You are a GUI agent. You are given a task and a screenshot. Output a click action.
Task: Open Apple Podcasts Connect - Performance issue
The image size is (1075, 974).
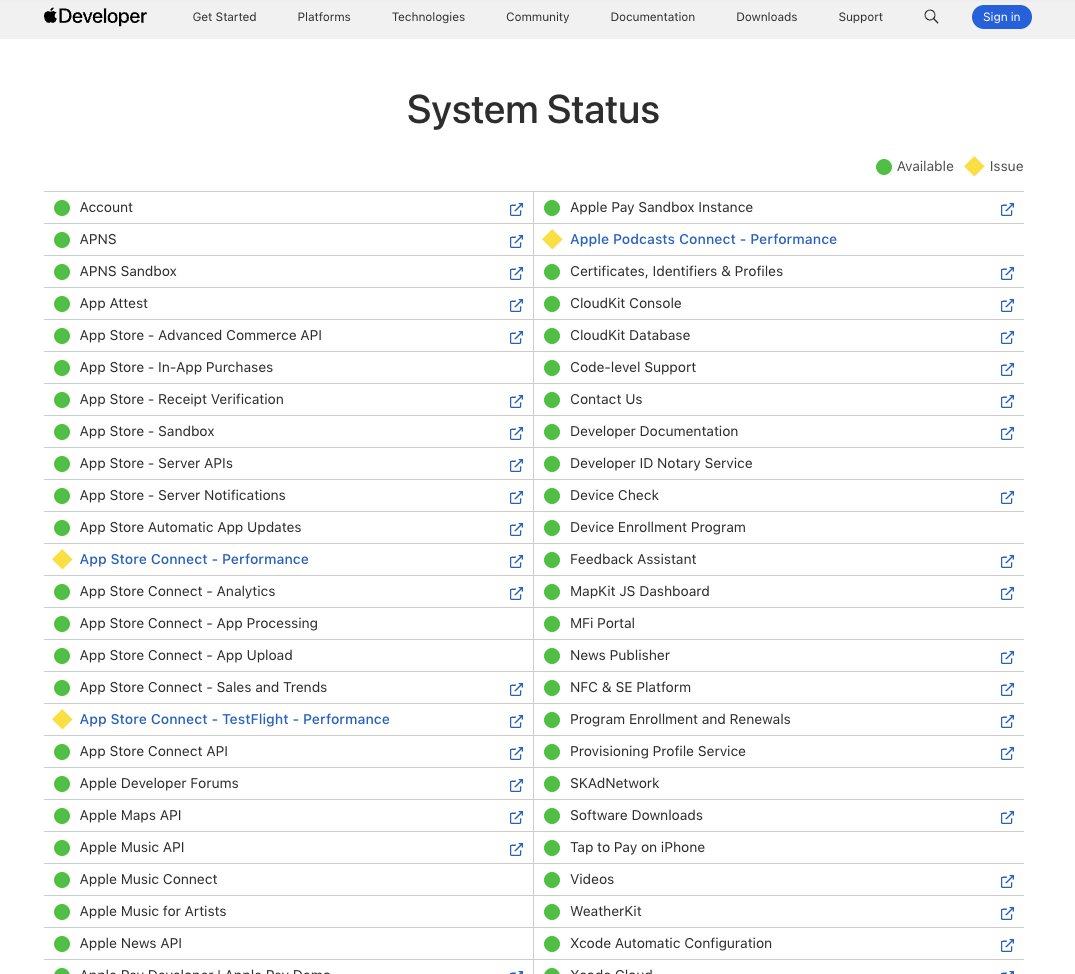(703, 239)
